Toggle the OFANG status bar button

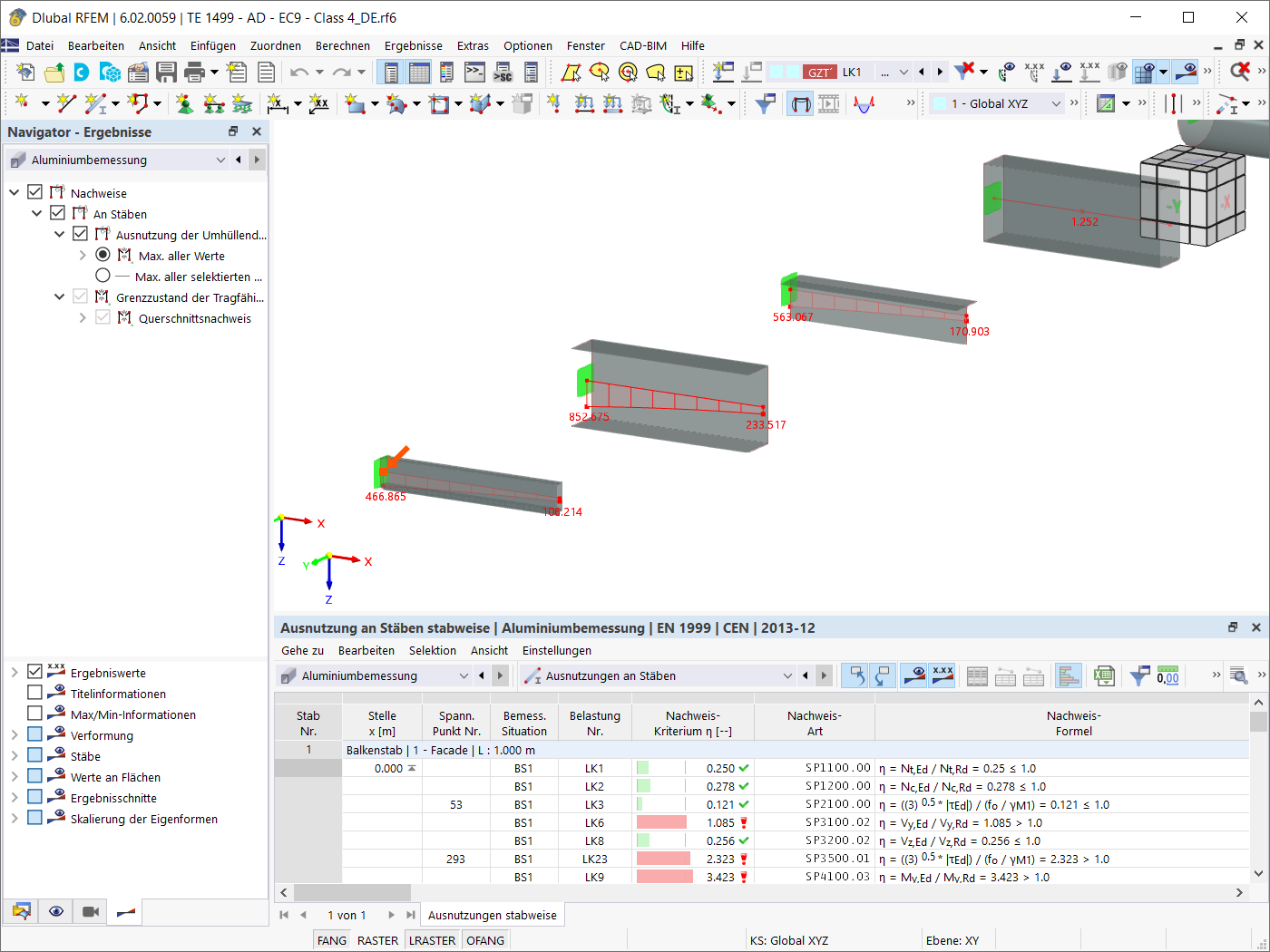tap(485, 940)
